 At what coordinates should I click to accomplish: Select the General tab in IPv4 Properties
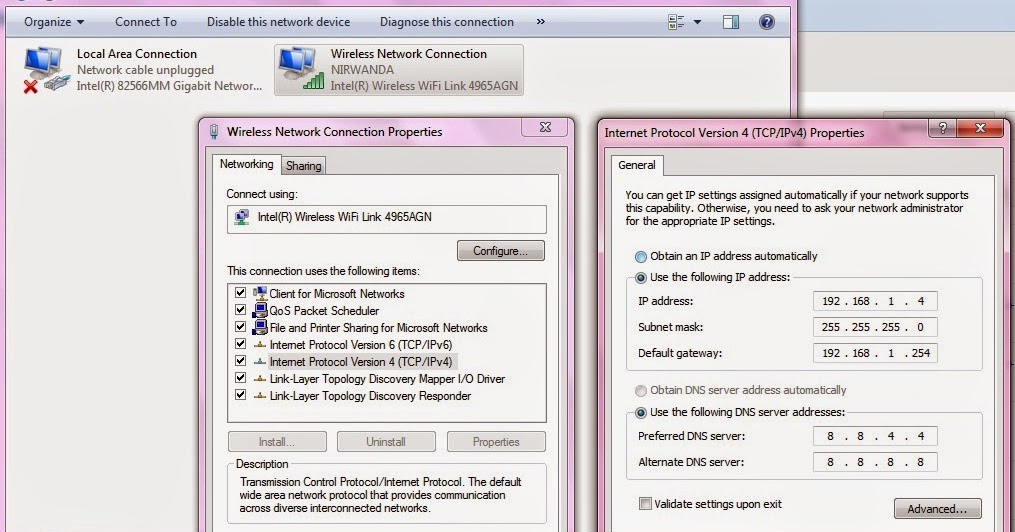click(636, 165)
